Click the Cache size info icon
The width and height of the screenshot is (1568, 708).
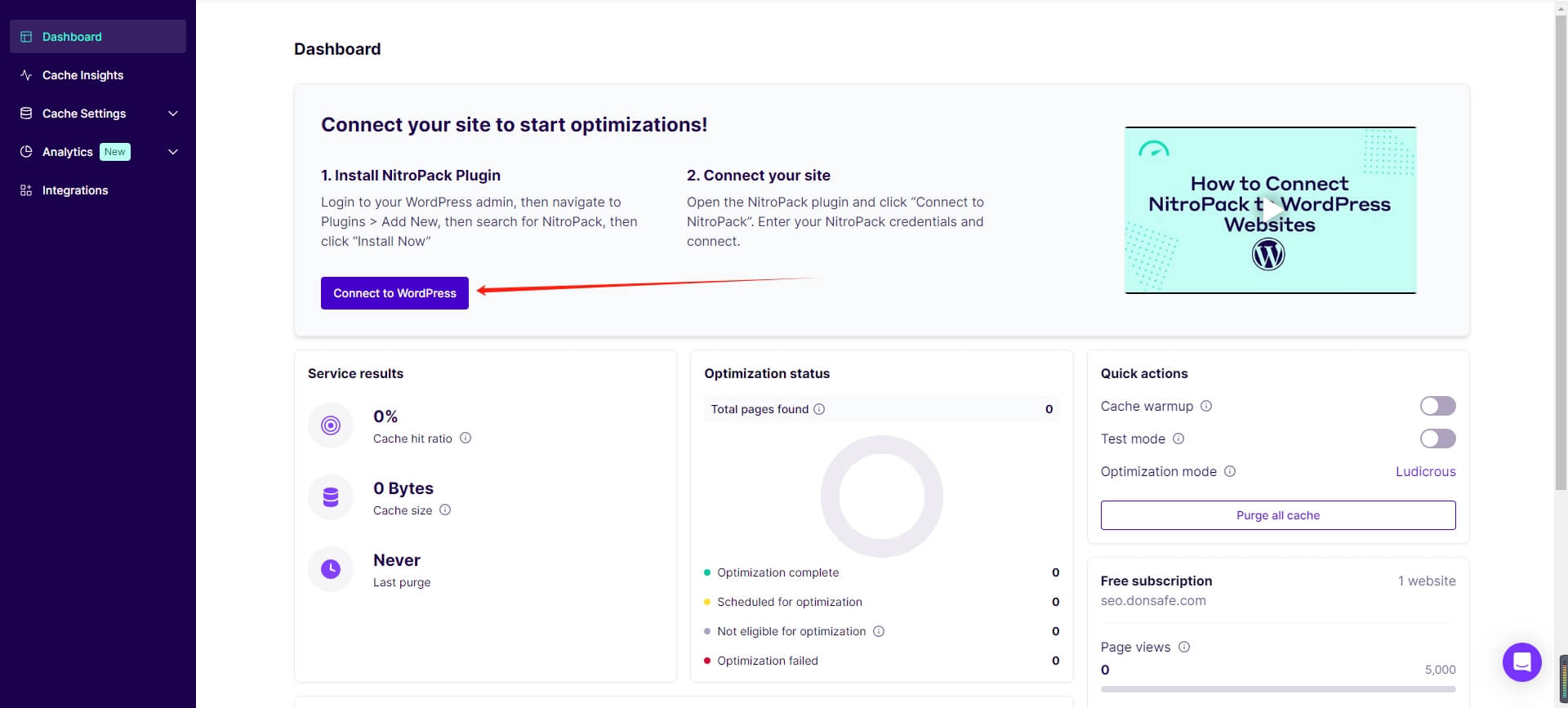pos(445,510)
